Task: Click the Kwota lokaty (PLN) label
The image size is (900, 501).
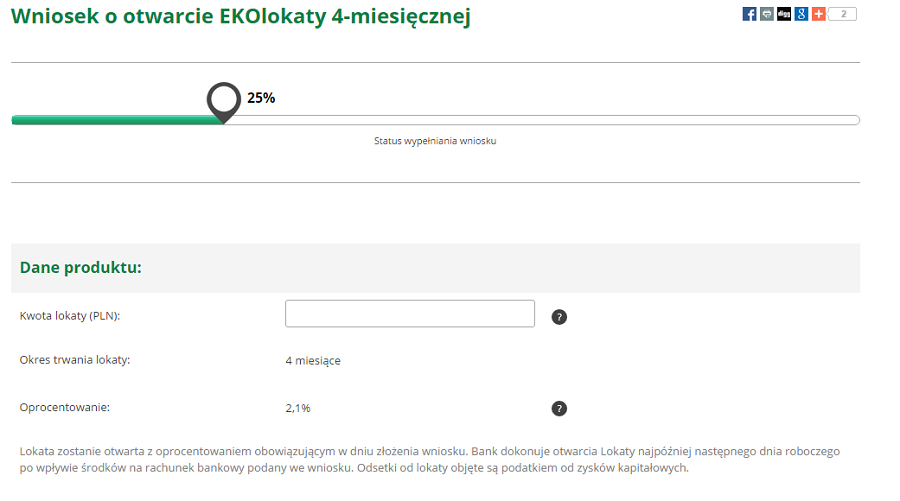Action: pos(70,316)
